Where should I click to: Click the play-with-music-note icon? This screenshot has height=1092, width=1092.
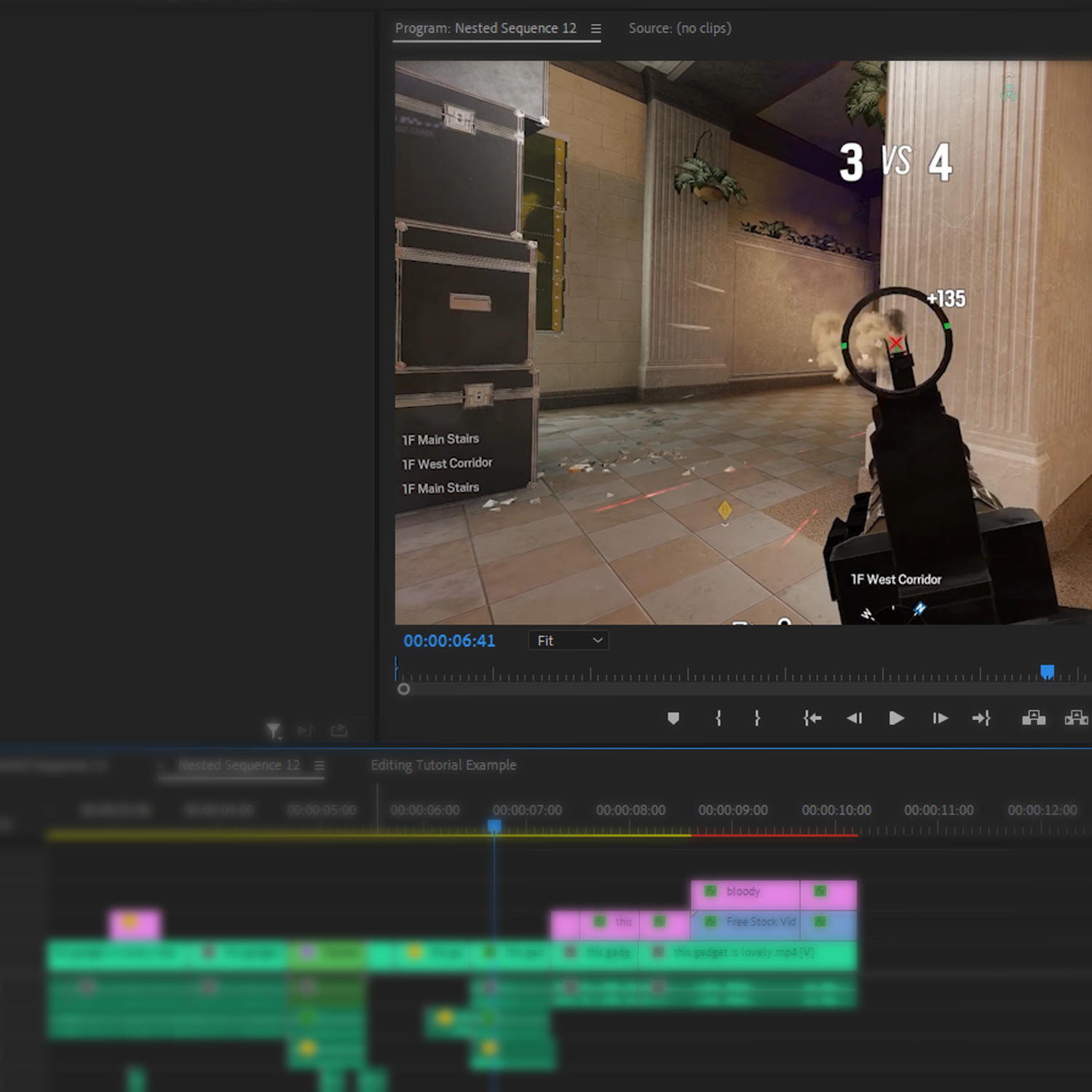[306, 730]
